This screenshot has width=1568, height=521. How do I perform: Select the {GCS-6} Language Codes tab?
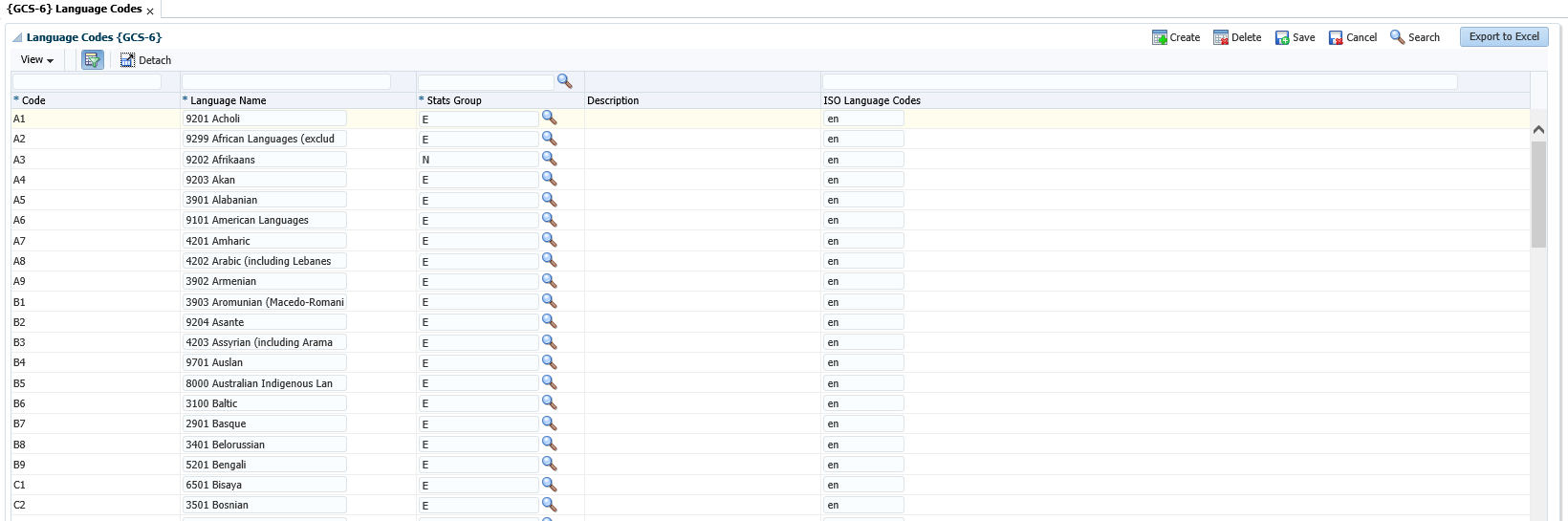74,10
